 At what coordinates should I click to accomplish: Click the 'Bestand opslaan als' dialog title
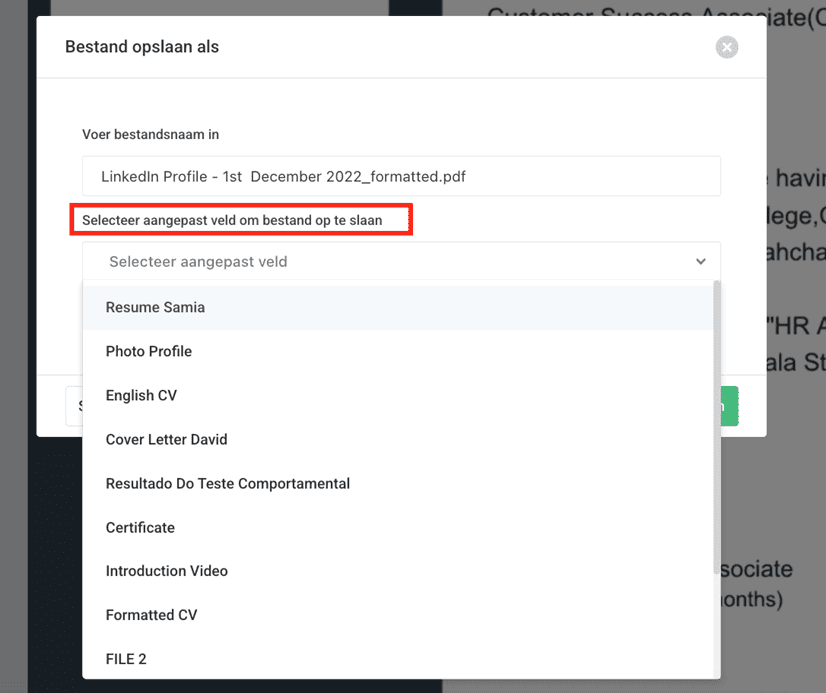coord(142,47)
